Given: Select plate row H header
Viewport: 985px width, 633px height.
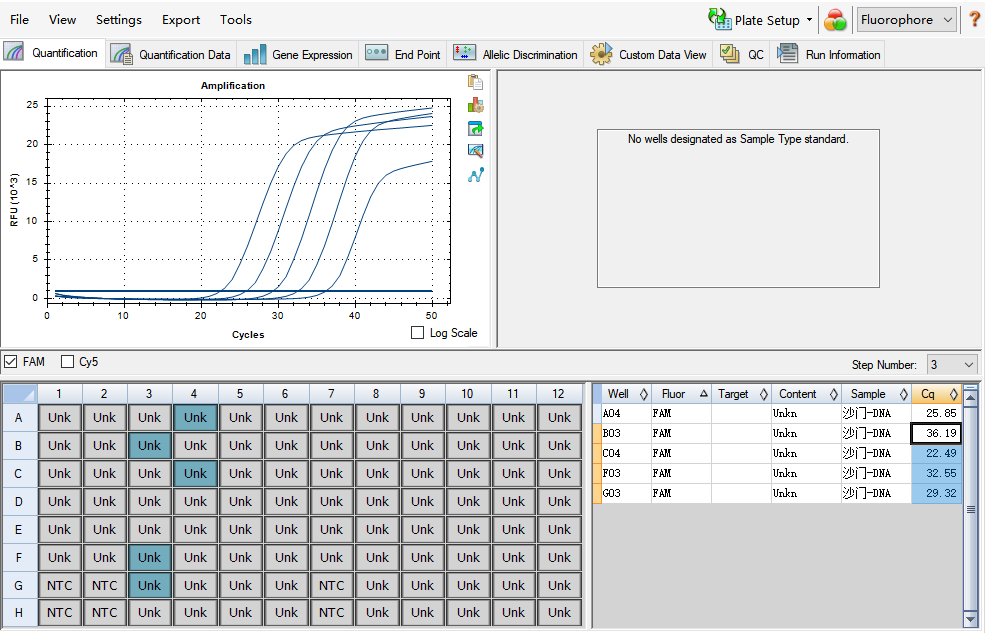Looking at the screenshot, I should (x=19, y=612).
